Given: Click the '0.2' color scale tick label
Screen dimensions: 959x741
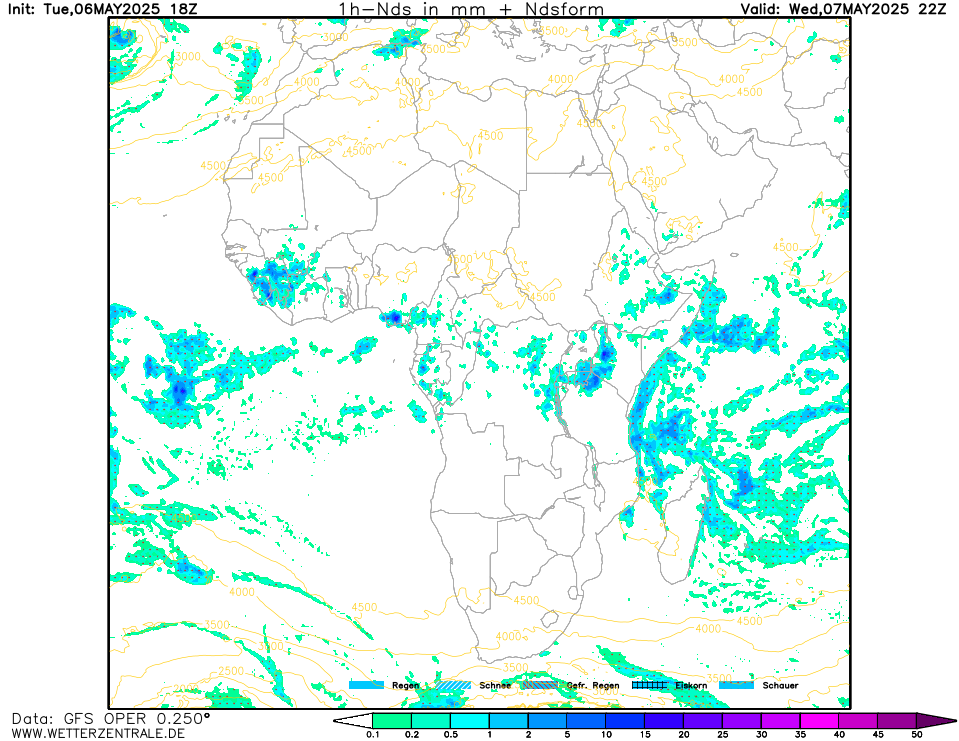Looking at the screenshot, I should pyautogui.click(x=412, y=735).
